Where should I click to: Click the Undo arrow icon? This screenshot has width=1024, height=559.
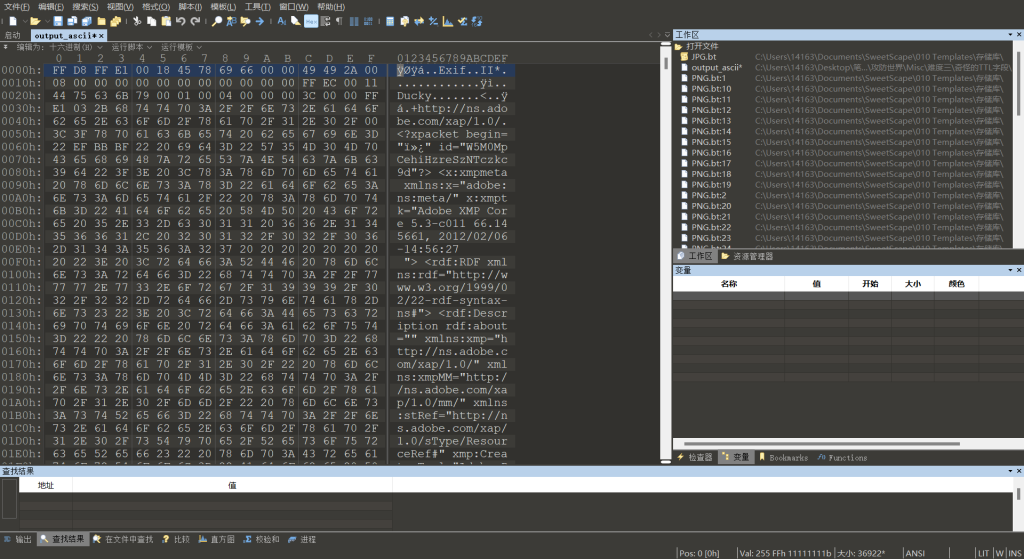(x=181, y=20)
